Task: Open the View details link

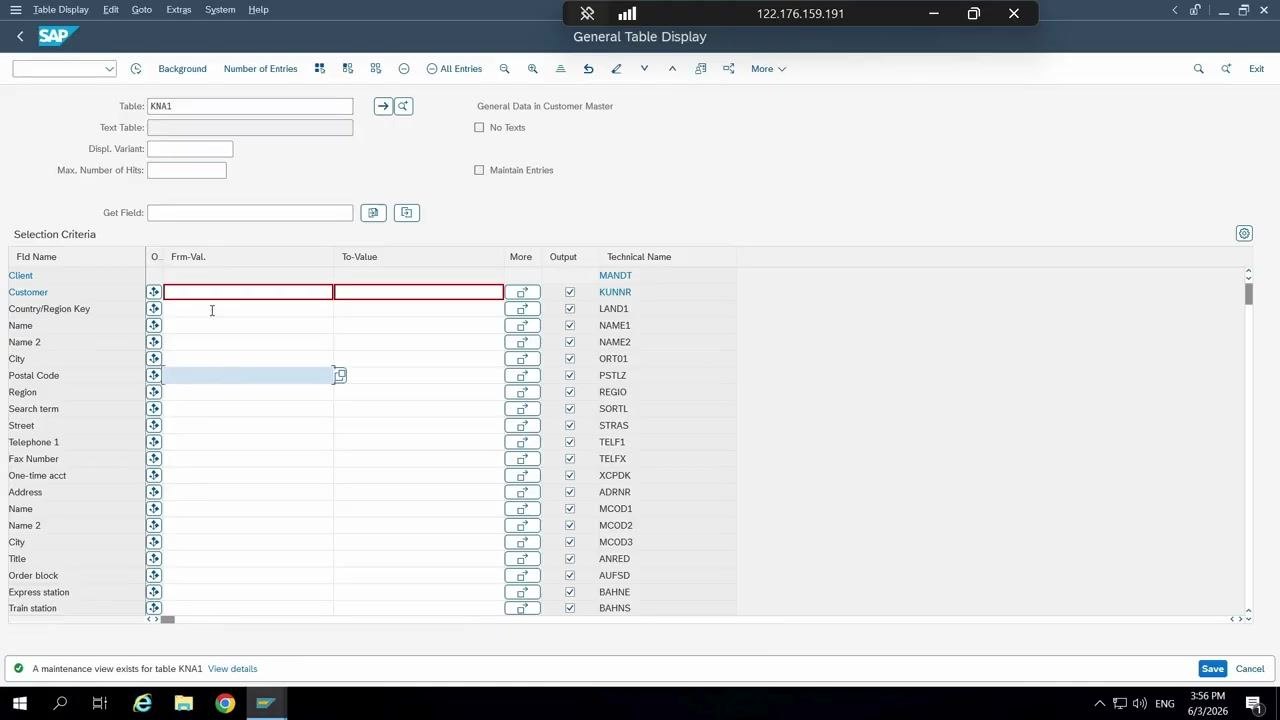Action: pos(232,669)
